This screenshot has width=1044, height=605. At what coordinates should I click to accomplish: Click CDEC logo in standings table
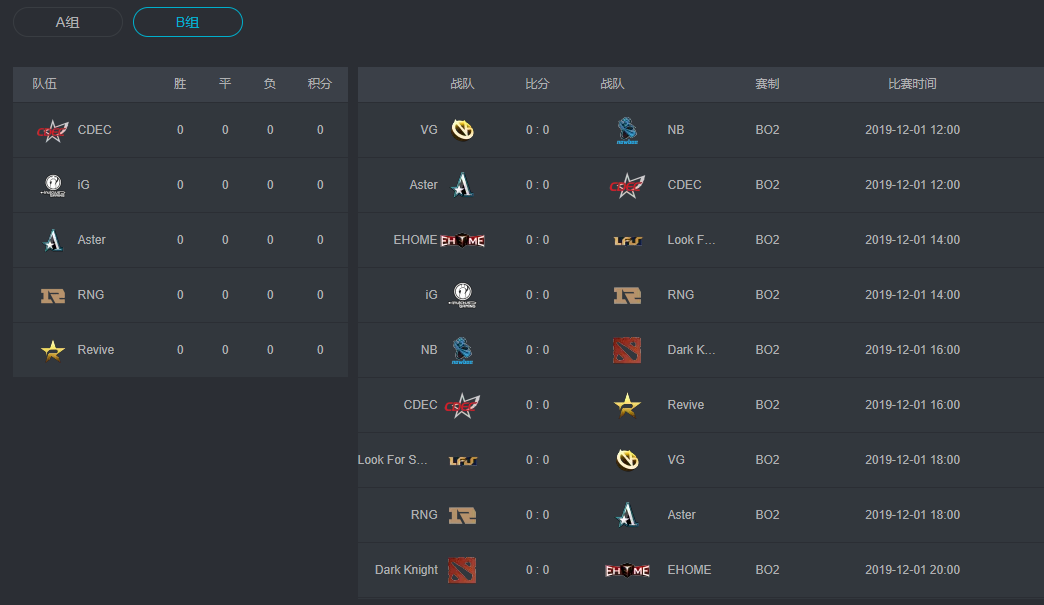click(x=52, y=130)
